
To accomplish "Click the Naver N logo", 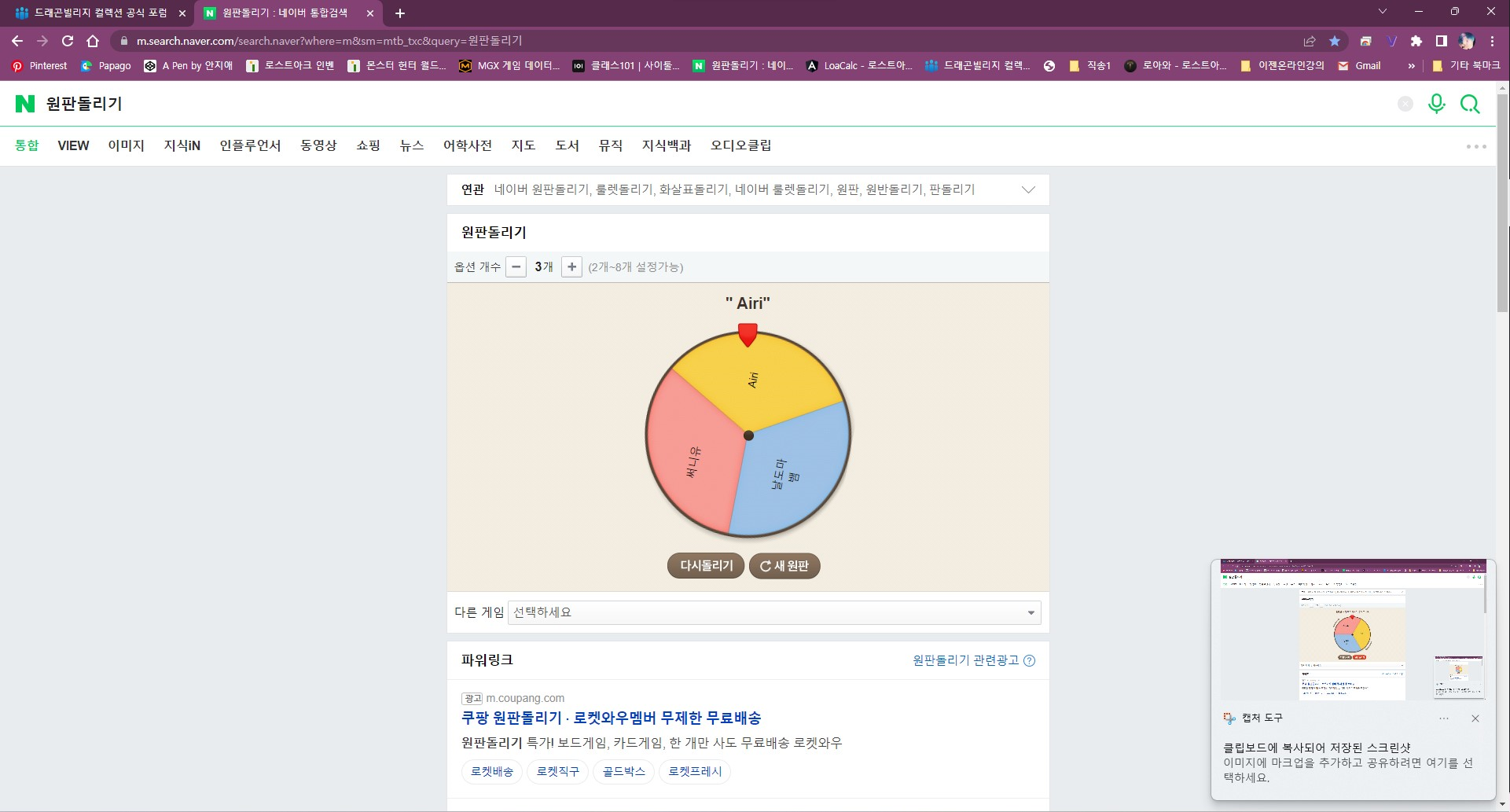I will pos(25,104).
